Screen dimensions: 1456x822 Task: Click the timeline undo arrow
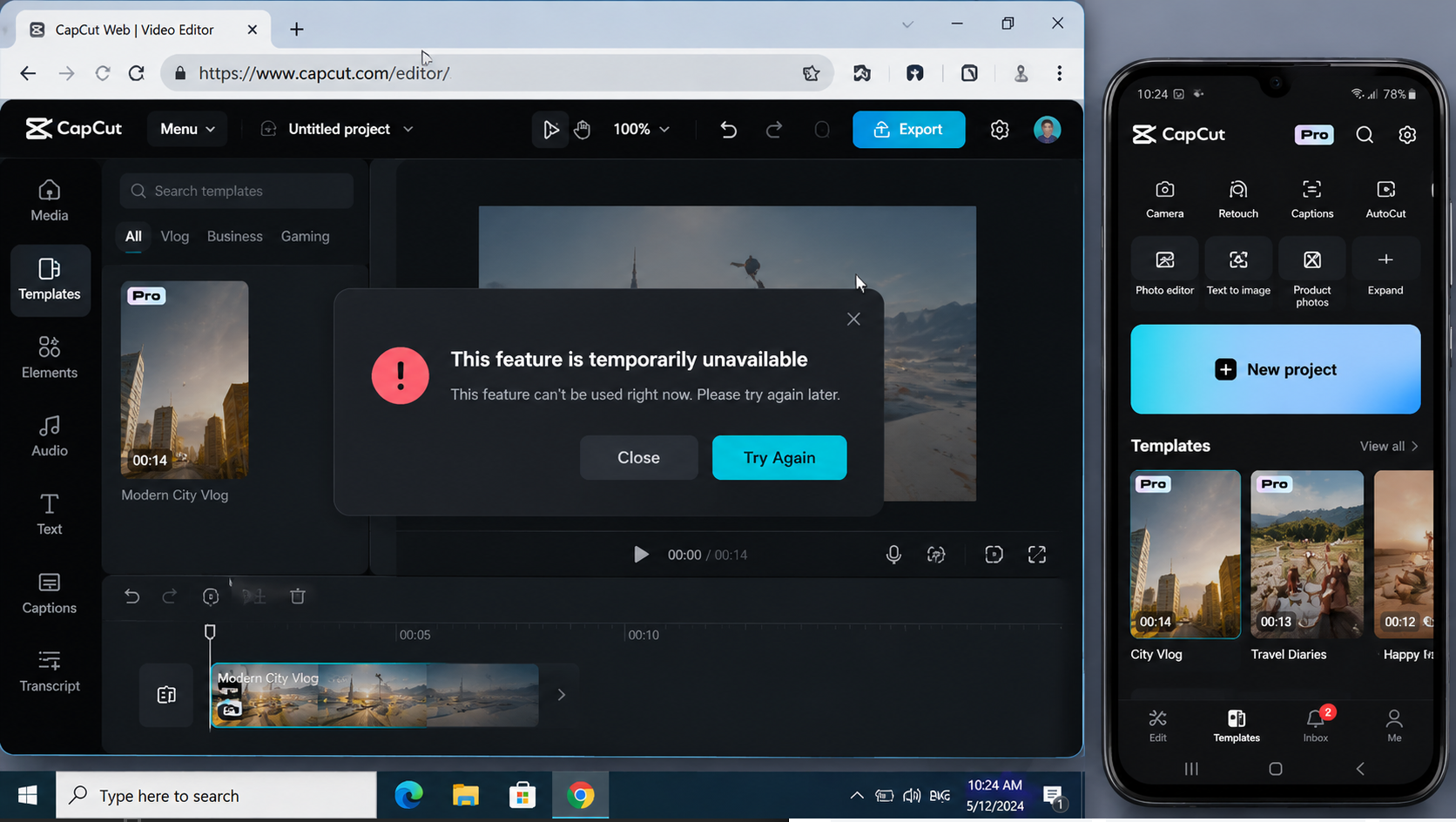(x=131, y=596)
